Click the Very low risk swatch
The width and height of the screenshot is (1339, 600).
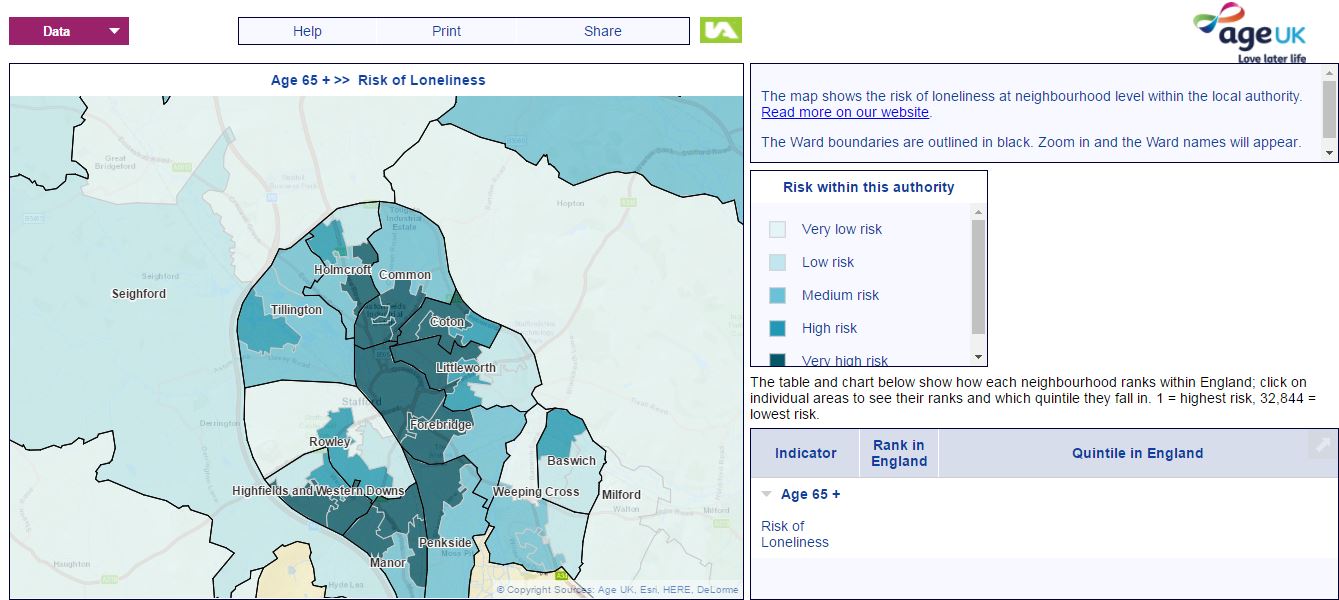[777, 229]
